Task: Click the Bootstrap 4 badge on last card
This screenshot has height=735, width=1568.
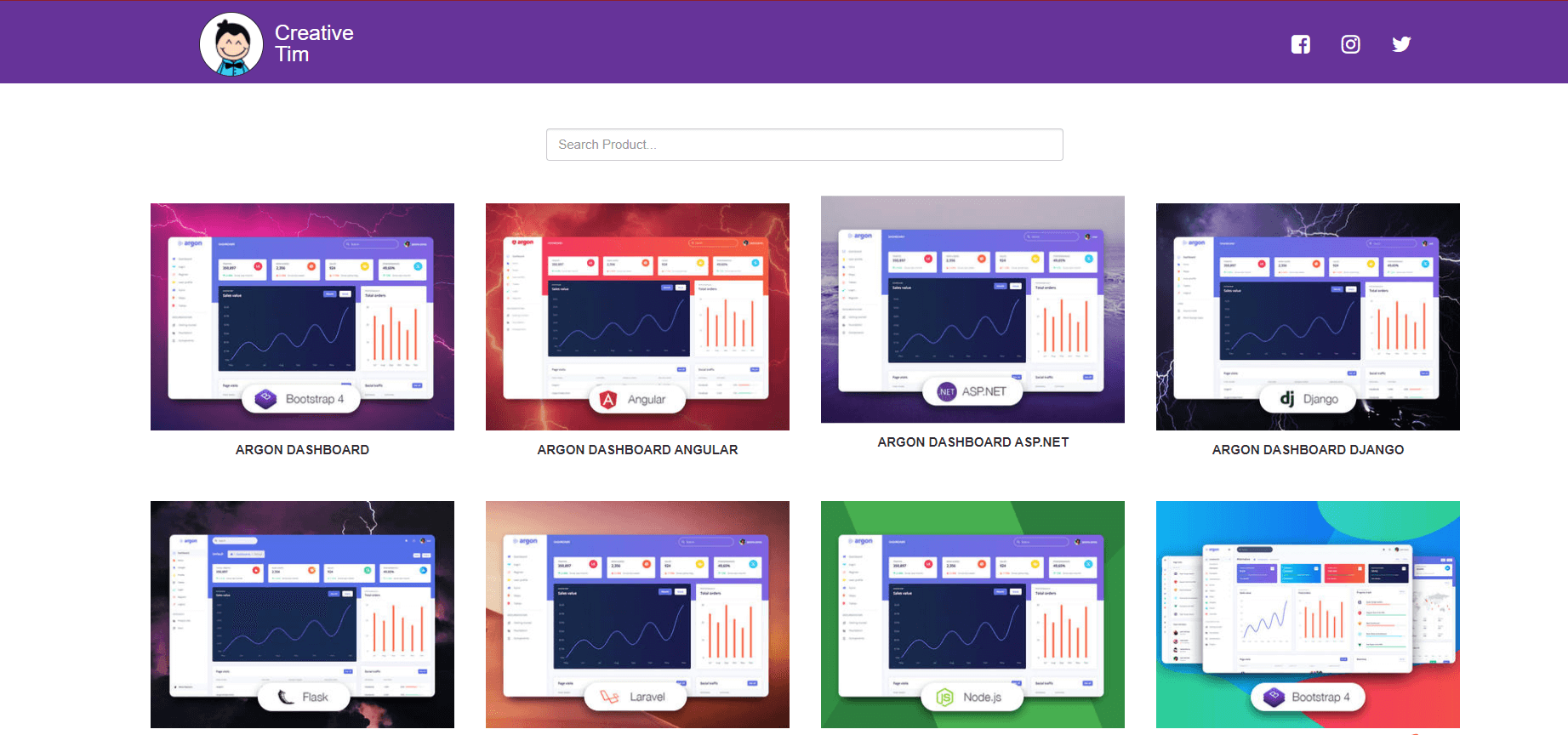Action: [1308, 697]
